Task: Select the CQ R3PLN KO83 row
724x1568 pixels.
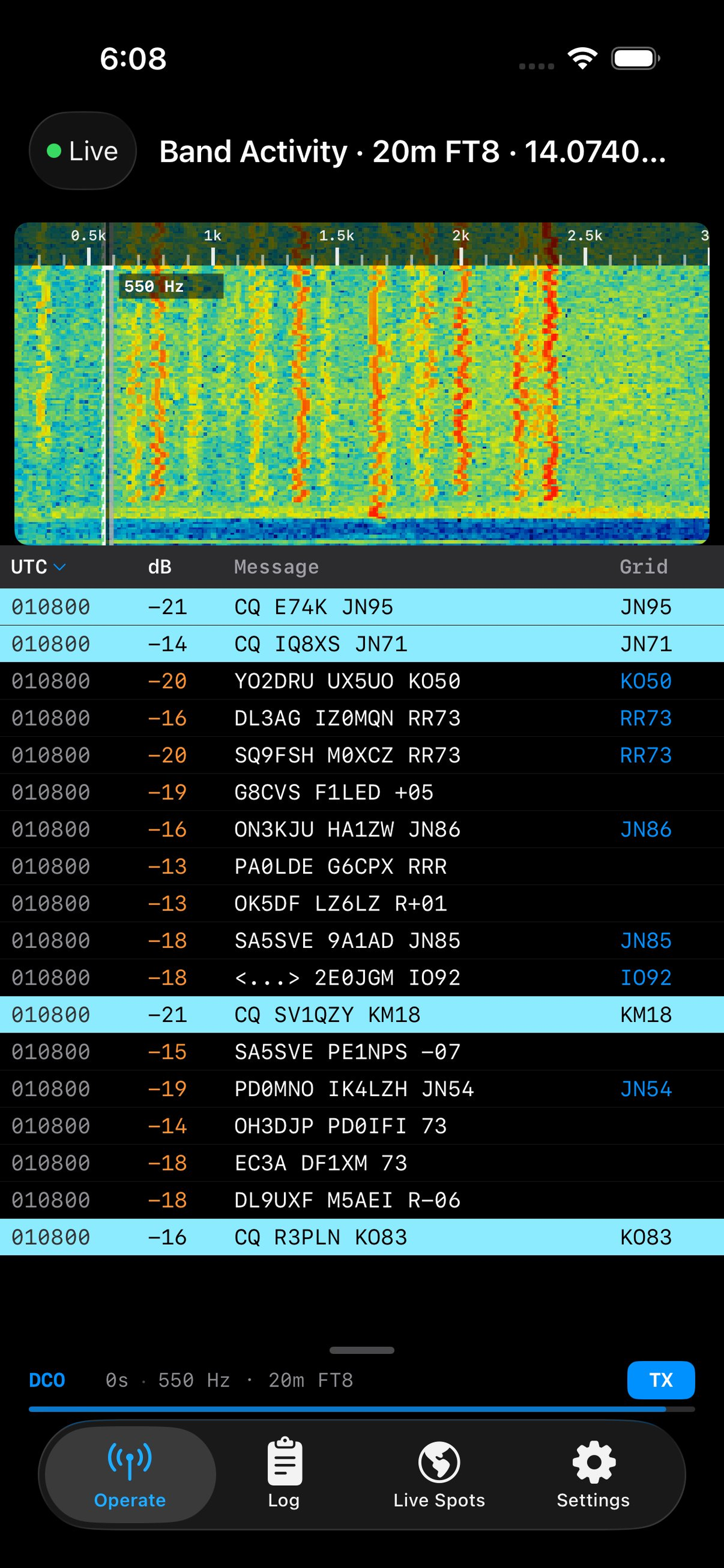Action: (362, 1237)
